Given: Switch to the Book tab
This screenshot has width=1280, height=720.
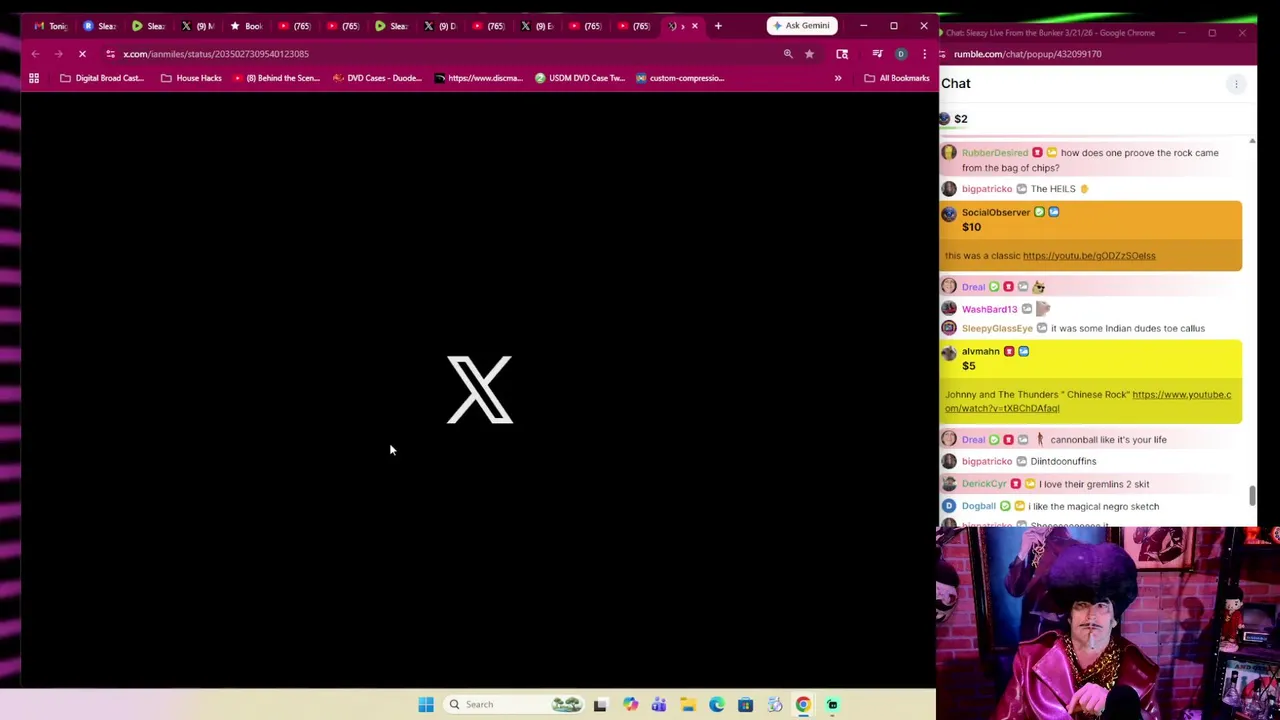Looking at the screenshot, I should [247, 26].
